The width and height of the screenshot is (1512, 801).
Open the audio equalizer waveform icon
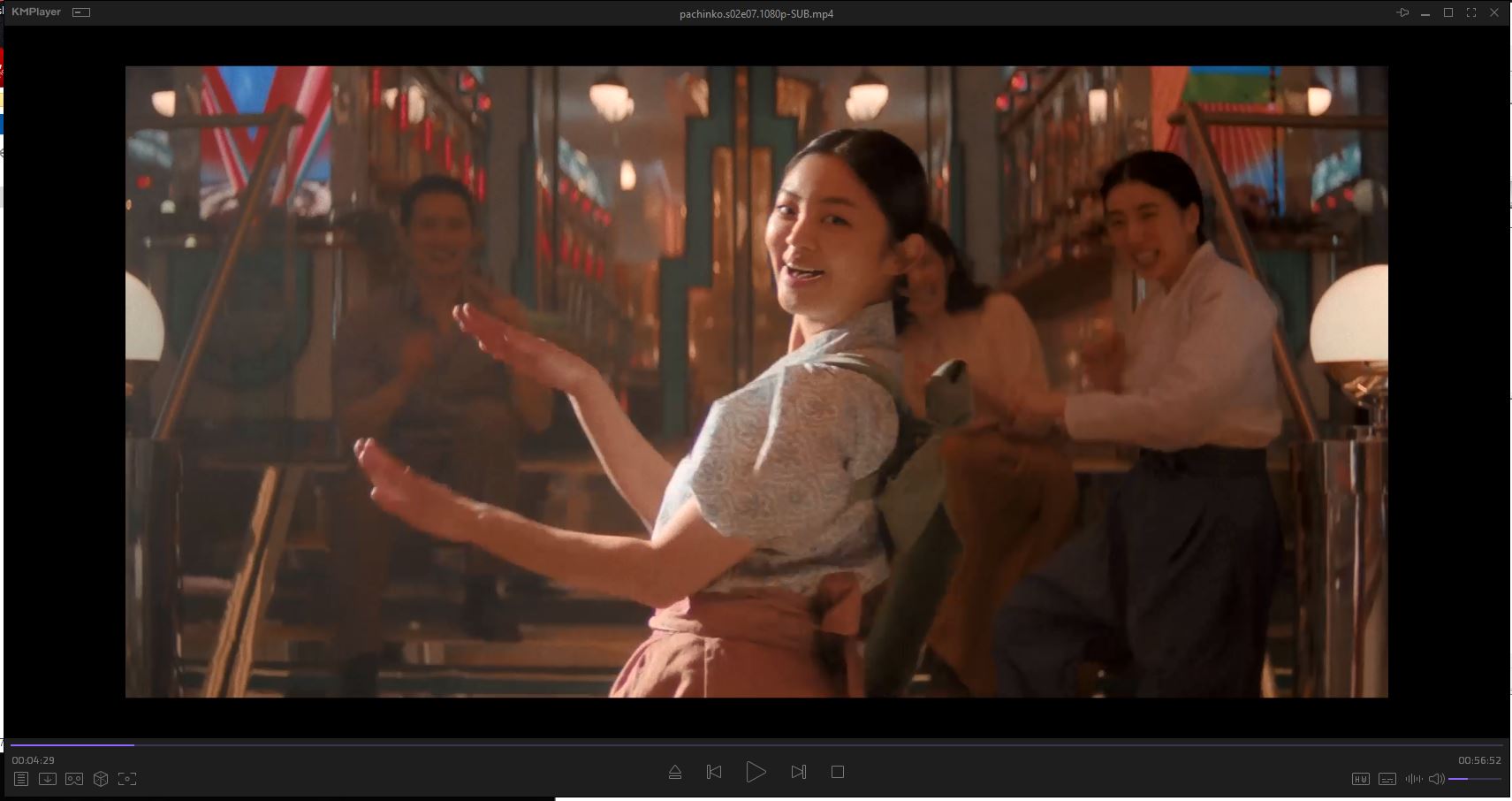pos(1413,779)
